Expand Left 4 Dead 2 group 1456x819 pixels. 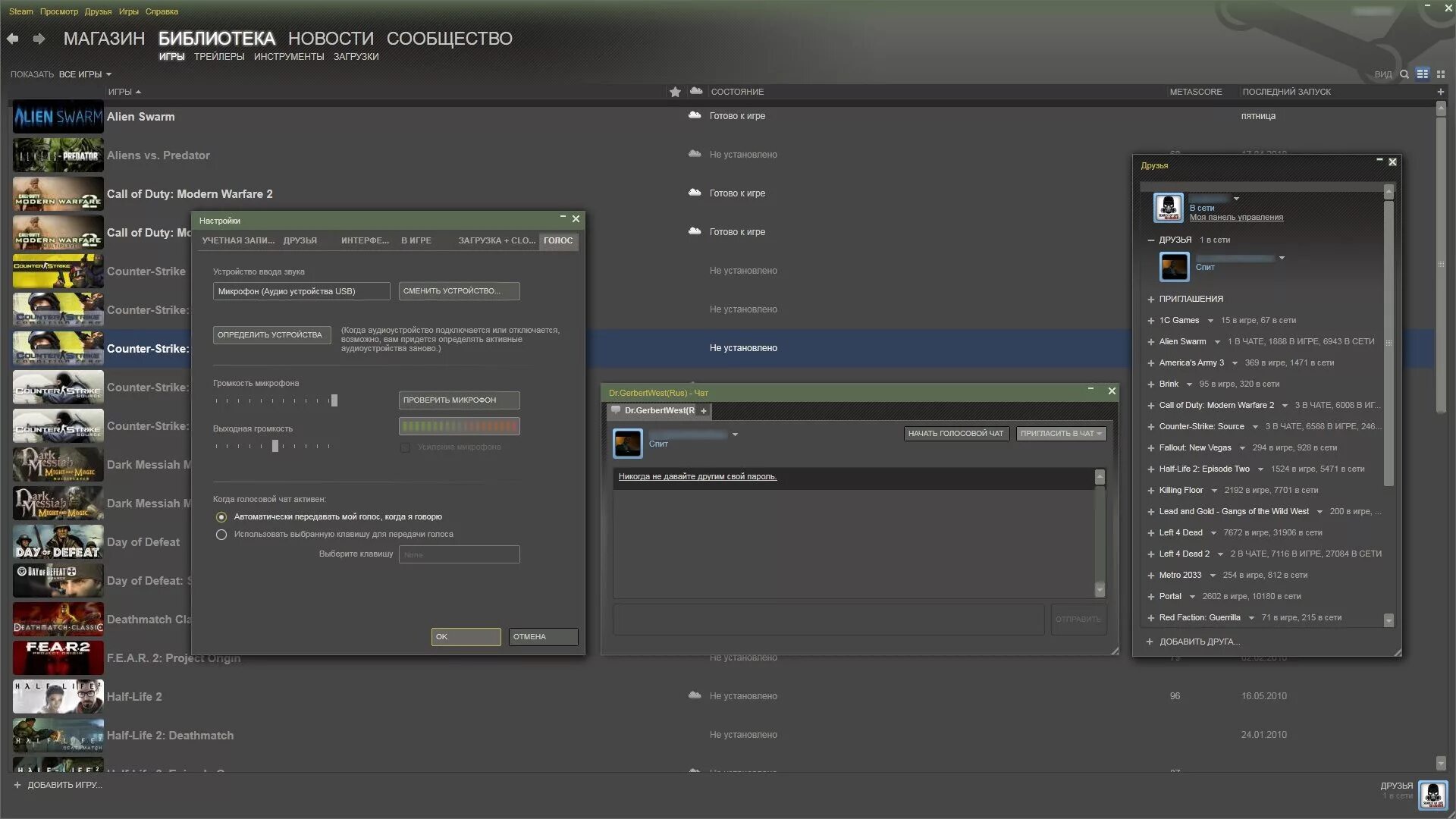coord(1150,554)
